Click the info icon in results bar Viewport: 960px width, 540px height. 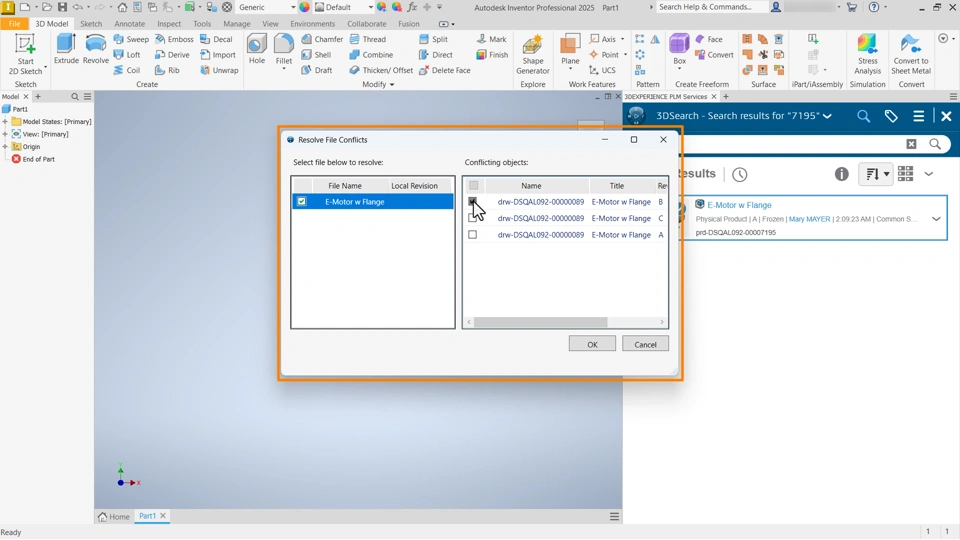(842, 174)
